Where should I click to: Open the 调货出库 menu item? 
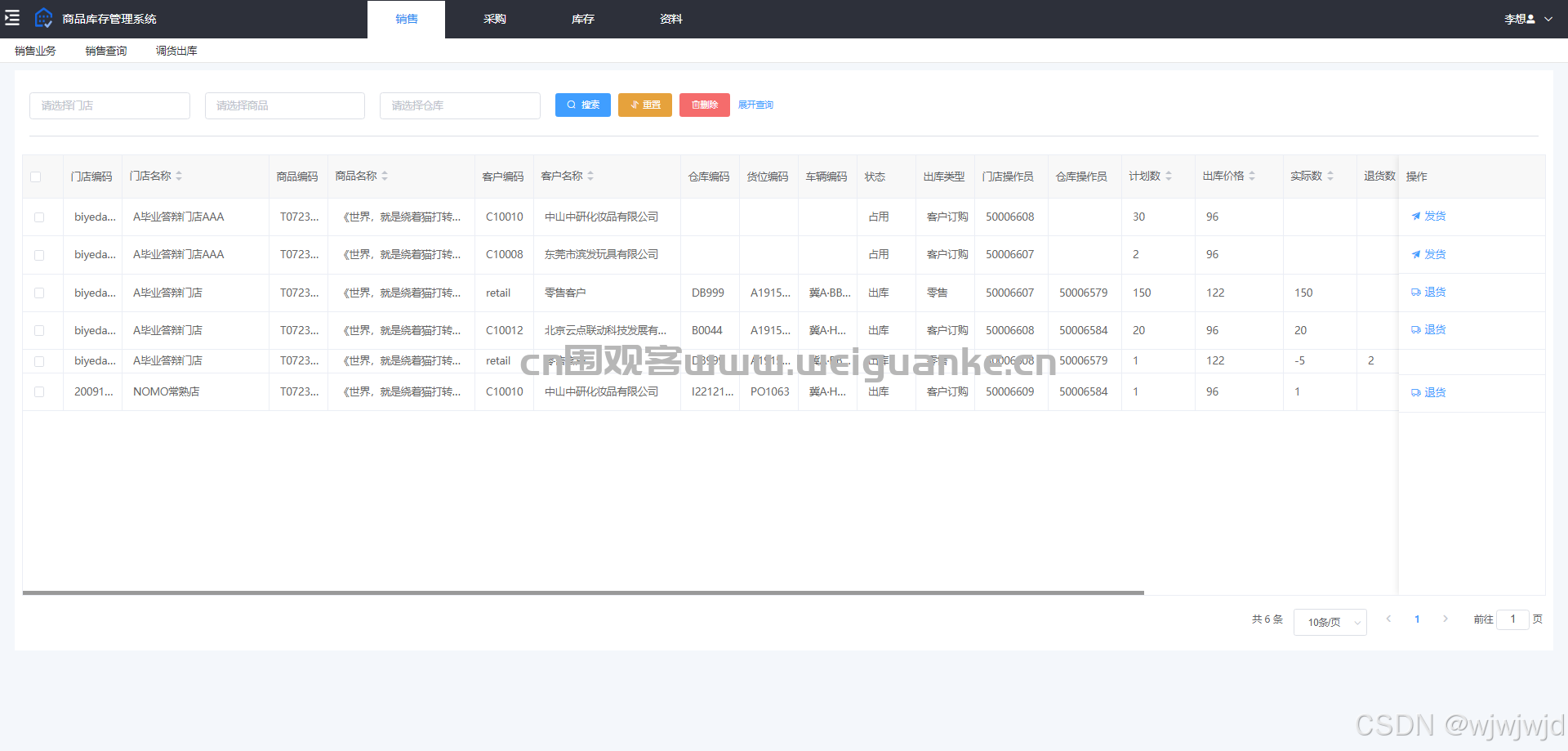click(176, 50)
